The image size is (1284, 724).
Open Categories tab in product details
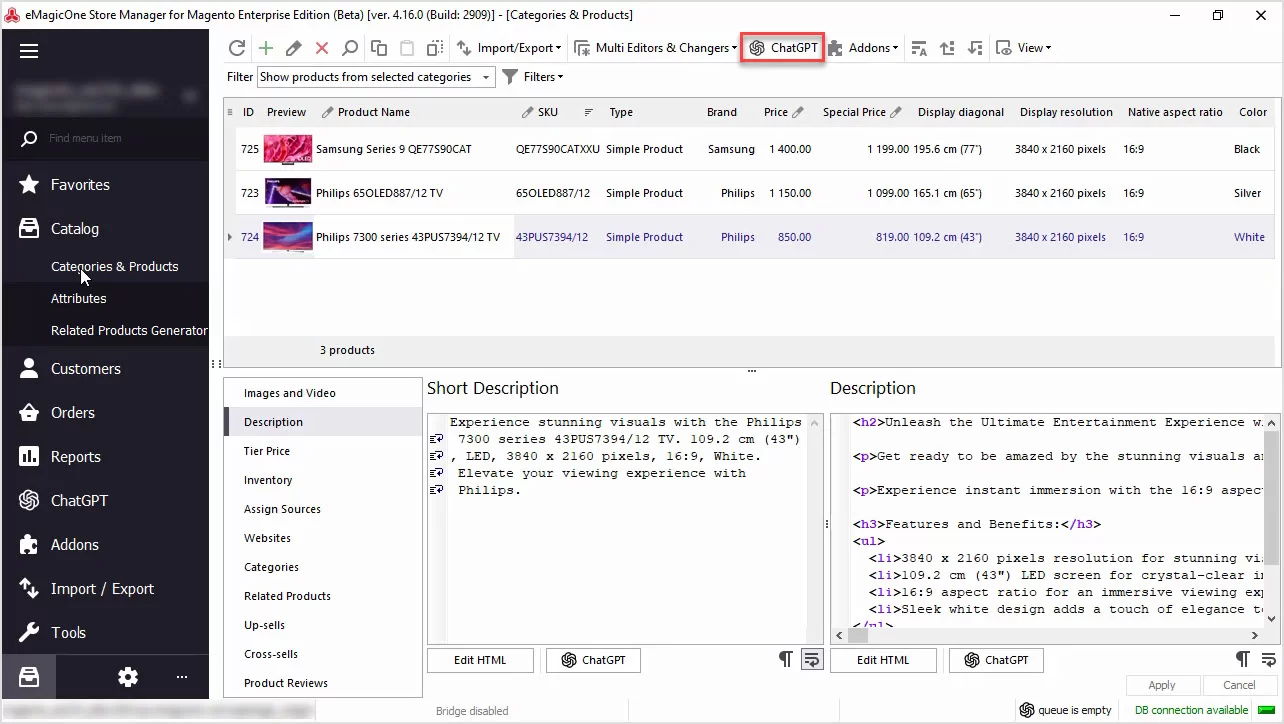tap(323, 567)
